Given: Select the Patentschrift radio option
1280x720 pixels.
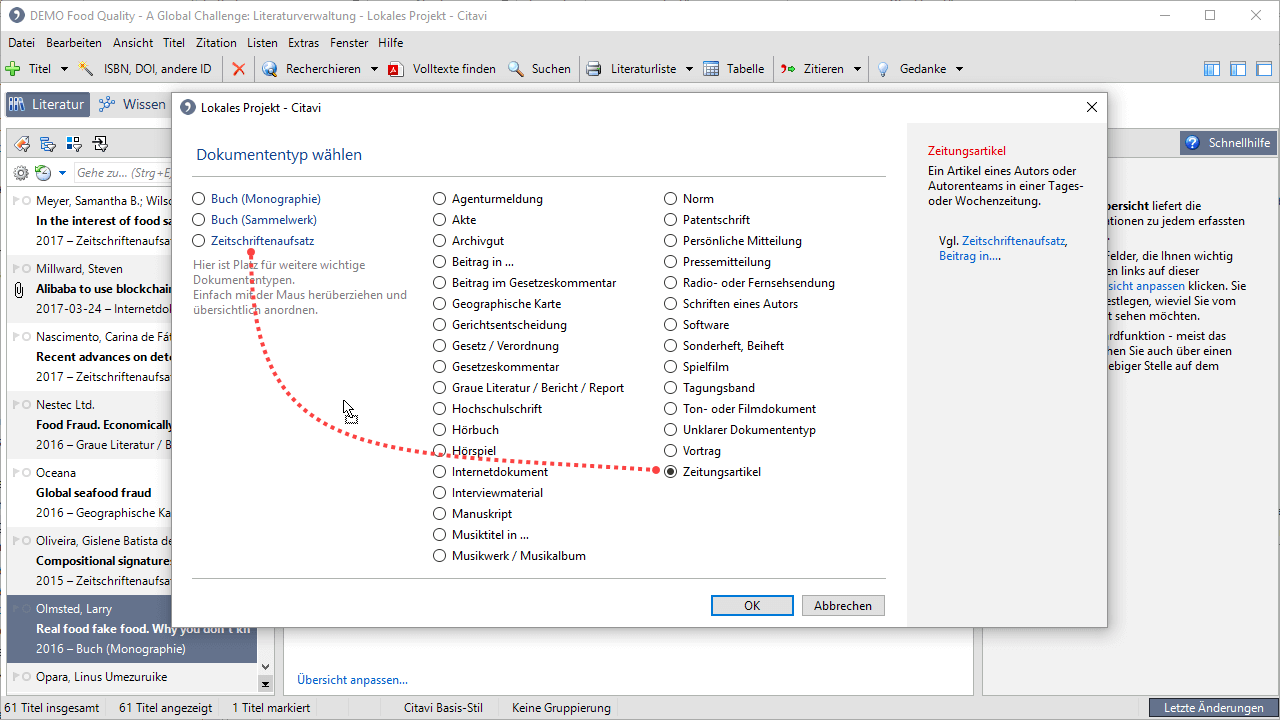Looking at the screenshot, I should tap(671, 220).
